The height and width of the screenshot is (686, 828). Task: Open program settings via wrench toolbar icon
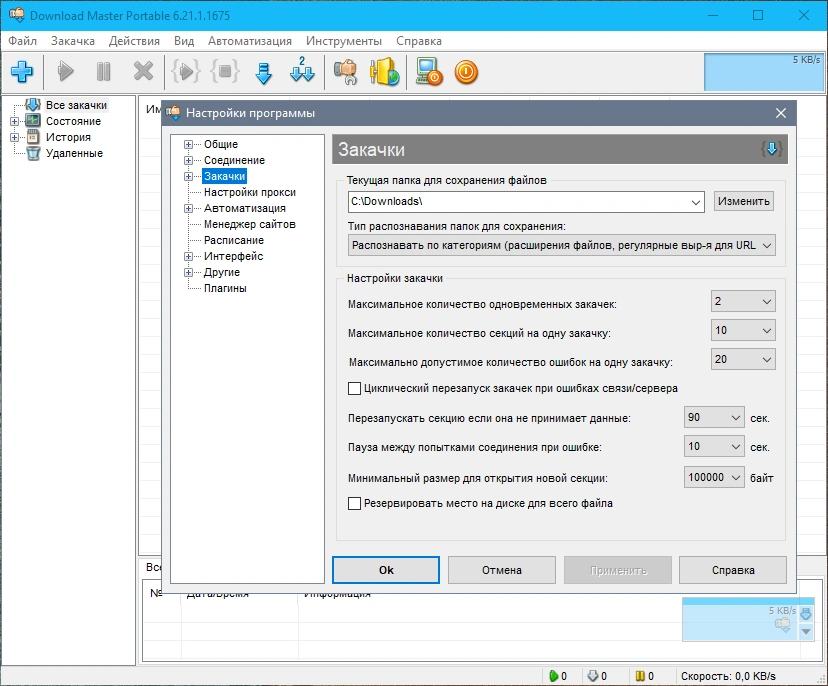tap(345, 71)
